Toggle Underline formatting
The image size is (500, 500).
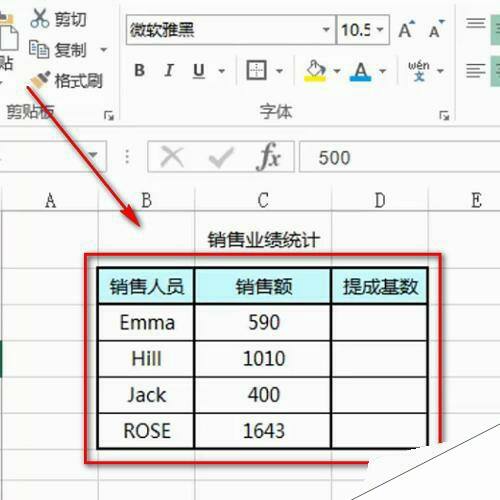pyautogui.click(x=199, y=71)
